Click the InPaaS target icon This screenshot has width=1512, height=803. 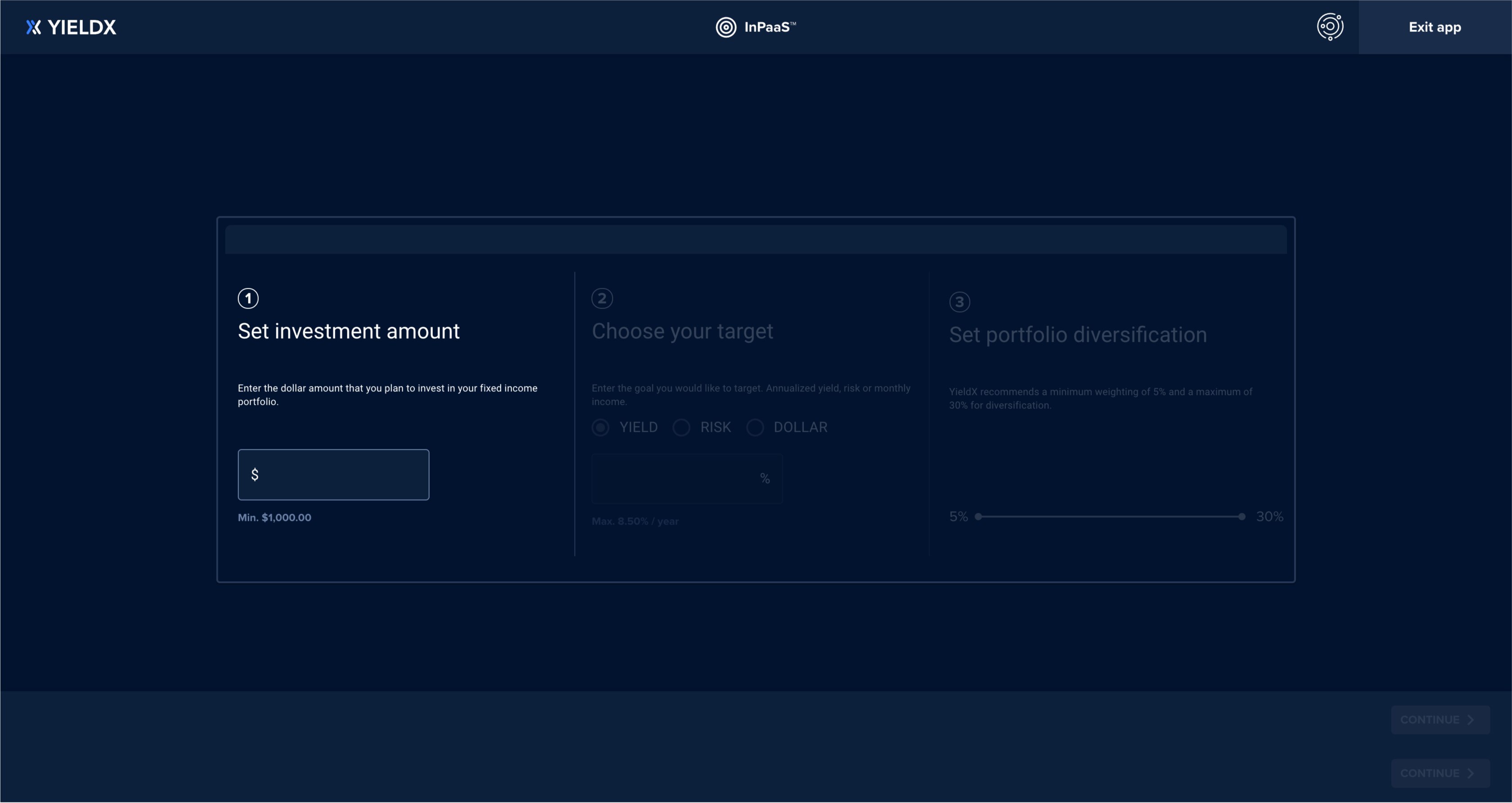726,27
